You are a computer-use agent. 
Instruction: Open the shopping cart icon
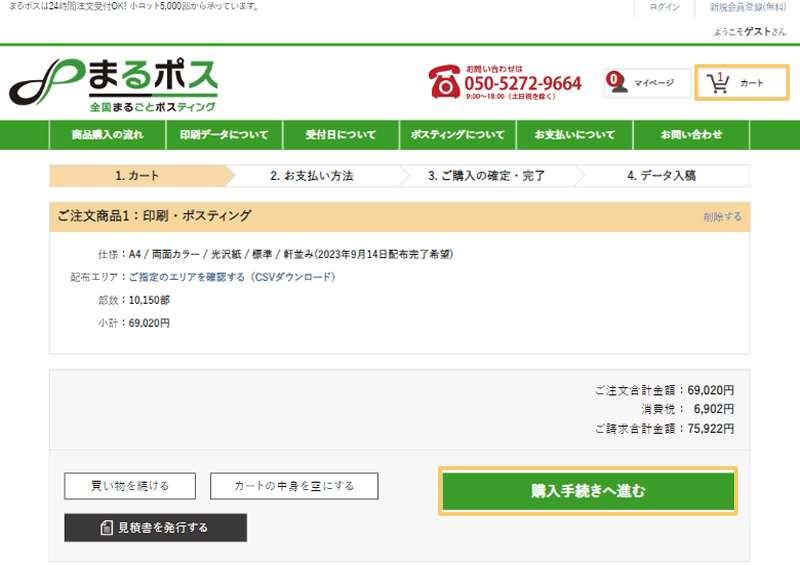(x=717, y=84)
